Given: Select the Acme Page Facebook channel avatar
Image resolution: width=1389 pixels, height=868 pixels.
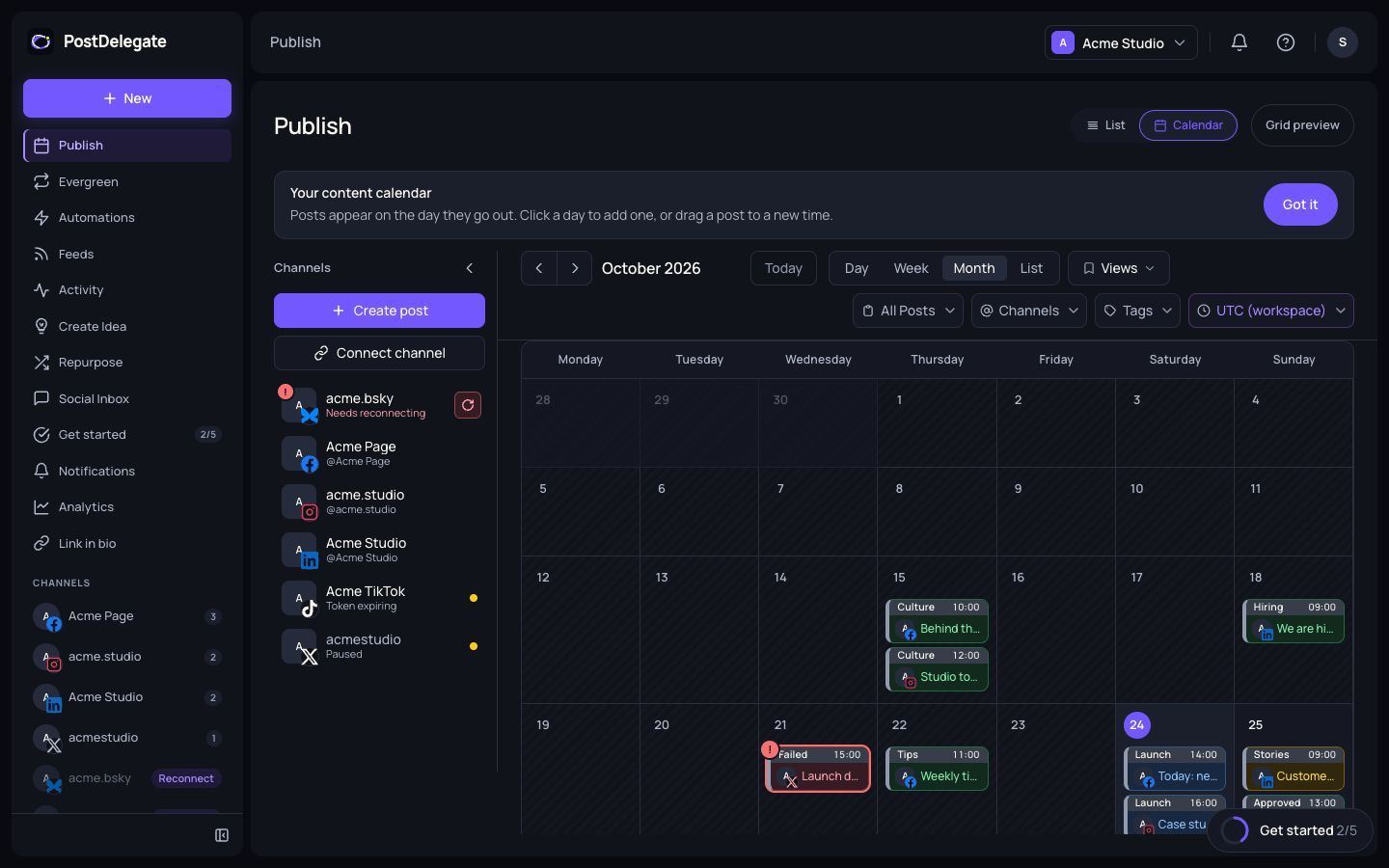Looking at the screenshot, I should coord(299,453).
